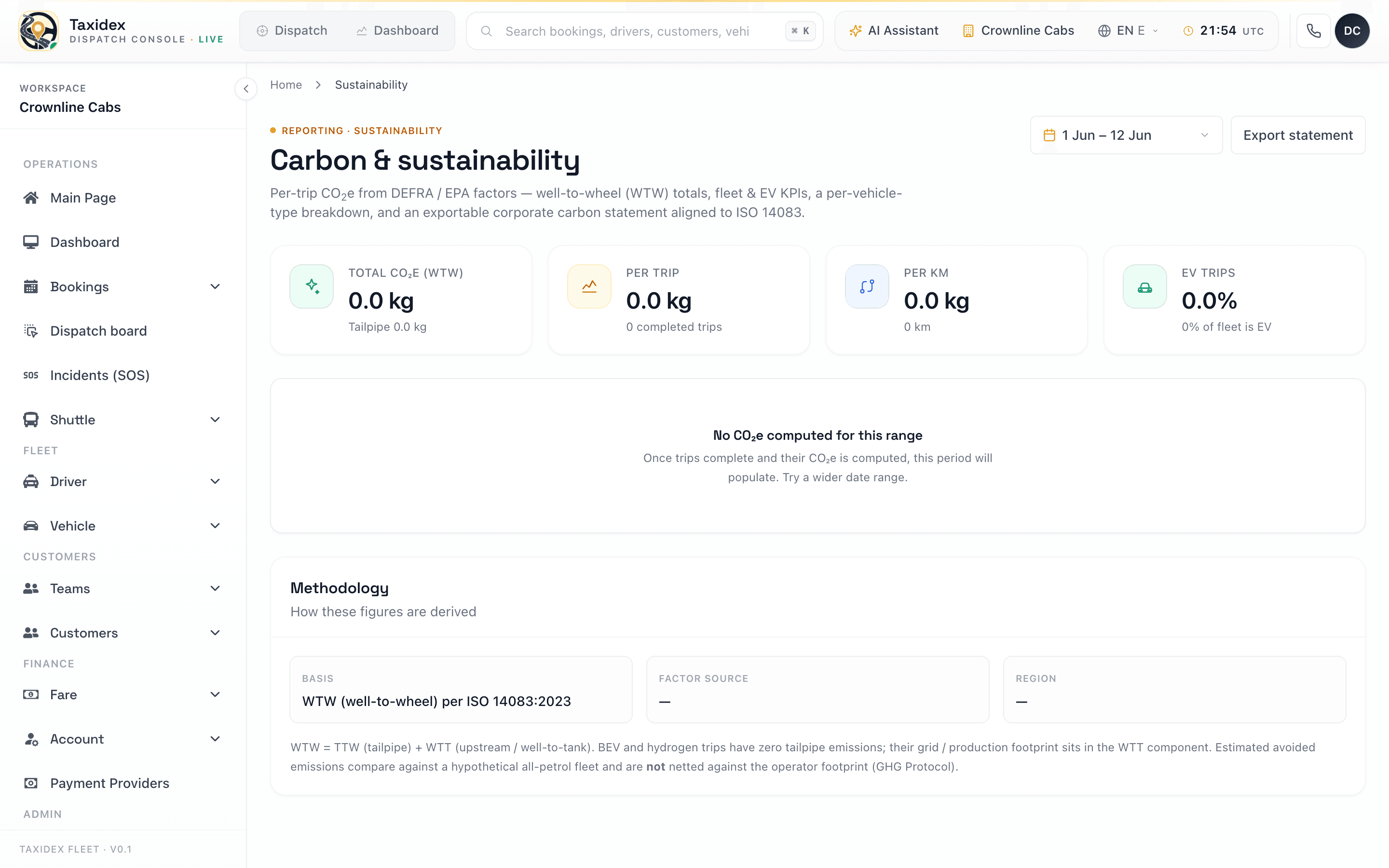
Task: Click the Main Page house icon
Action: coord(31,198)
